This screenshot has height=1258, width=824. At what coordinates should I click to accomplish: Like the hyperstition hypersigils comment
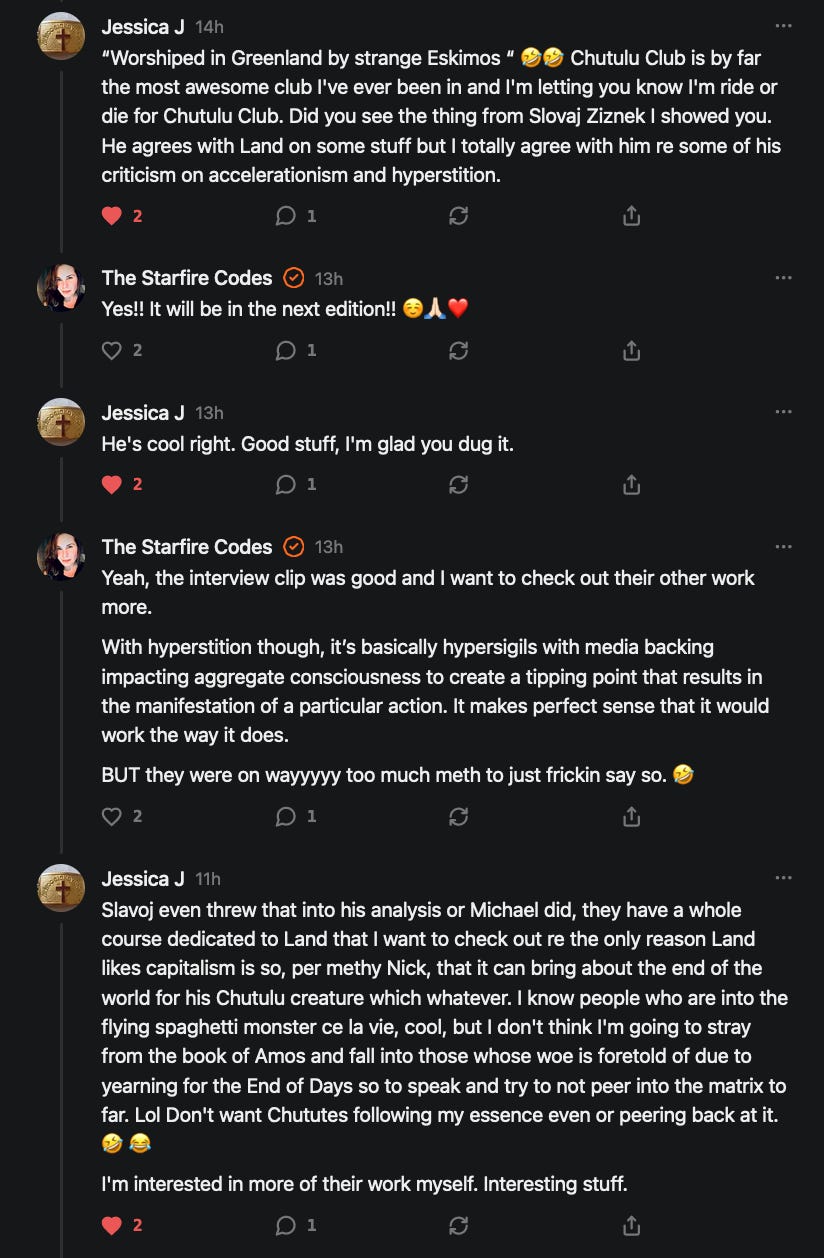click(113, 817)
